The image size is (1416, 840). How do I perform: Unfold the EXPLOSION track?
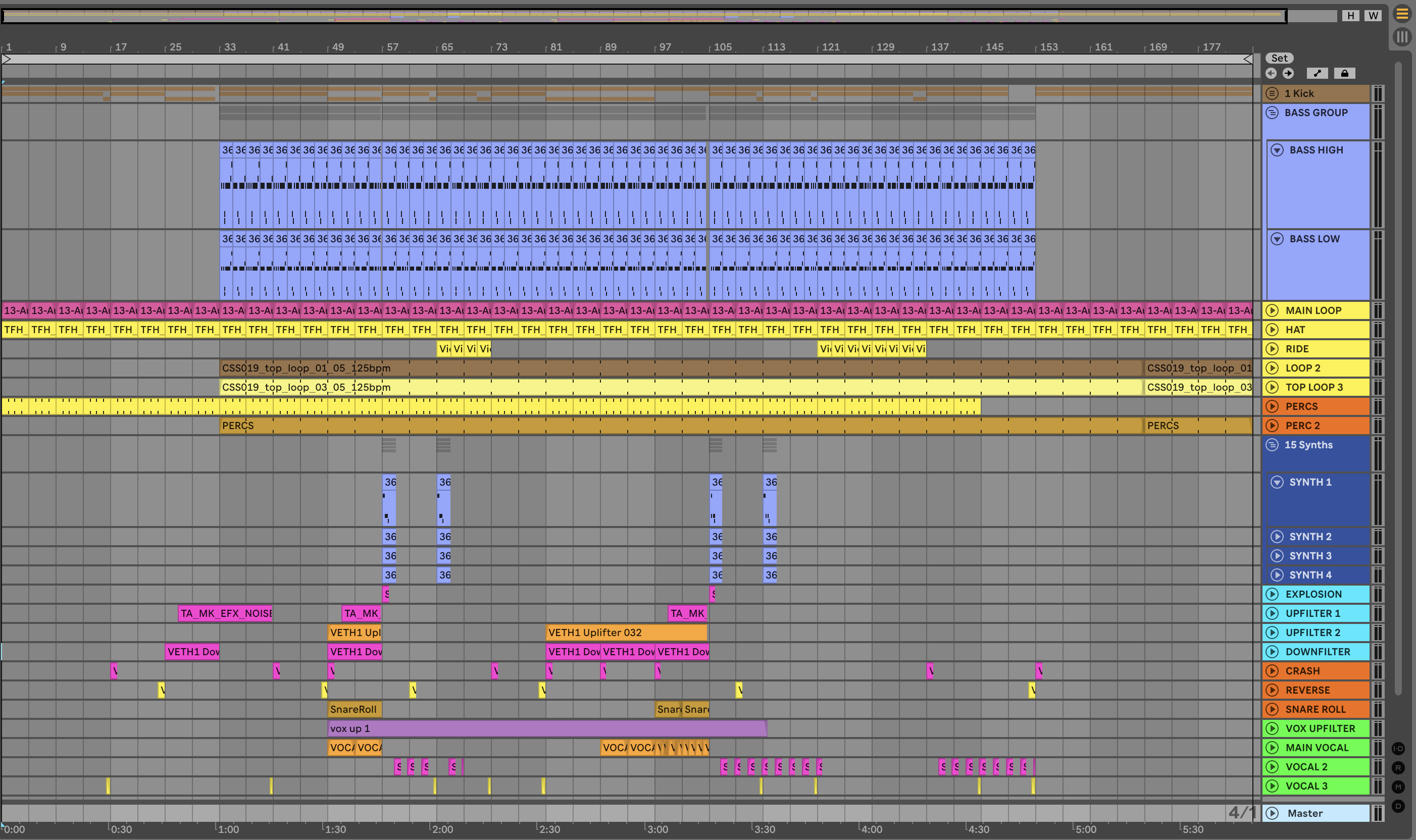point(1272,594)
